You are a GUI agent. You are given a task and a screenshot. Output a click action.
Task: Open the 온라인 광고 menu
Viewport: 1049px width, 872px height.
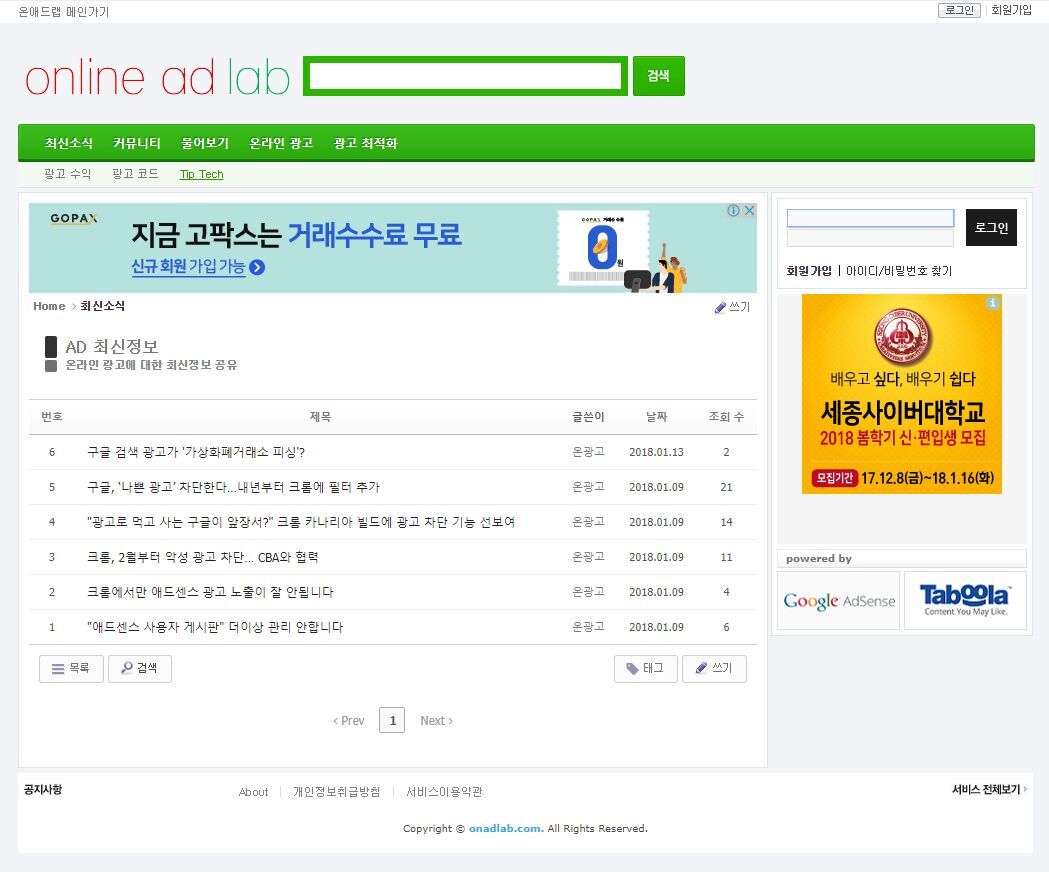[281, 143]
